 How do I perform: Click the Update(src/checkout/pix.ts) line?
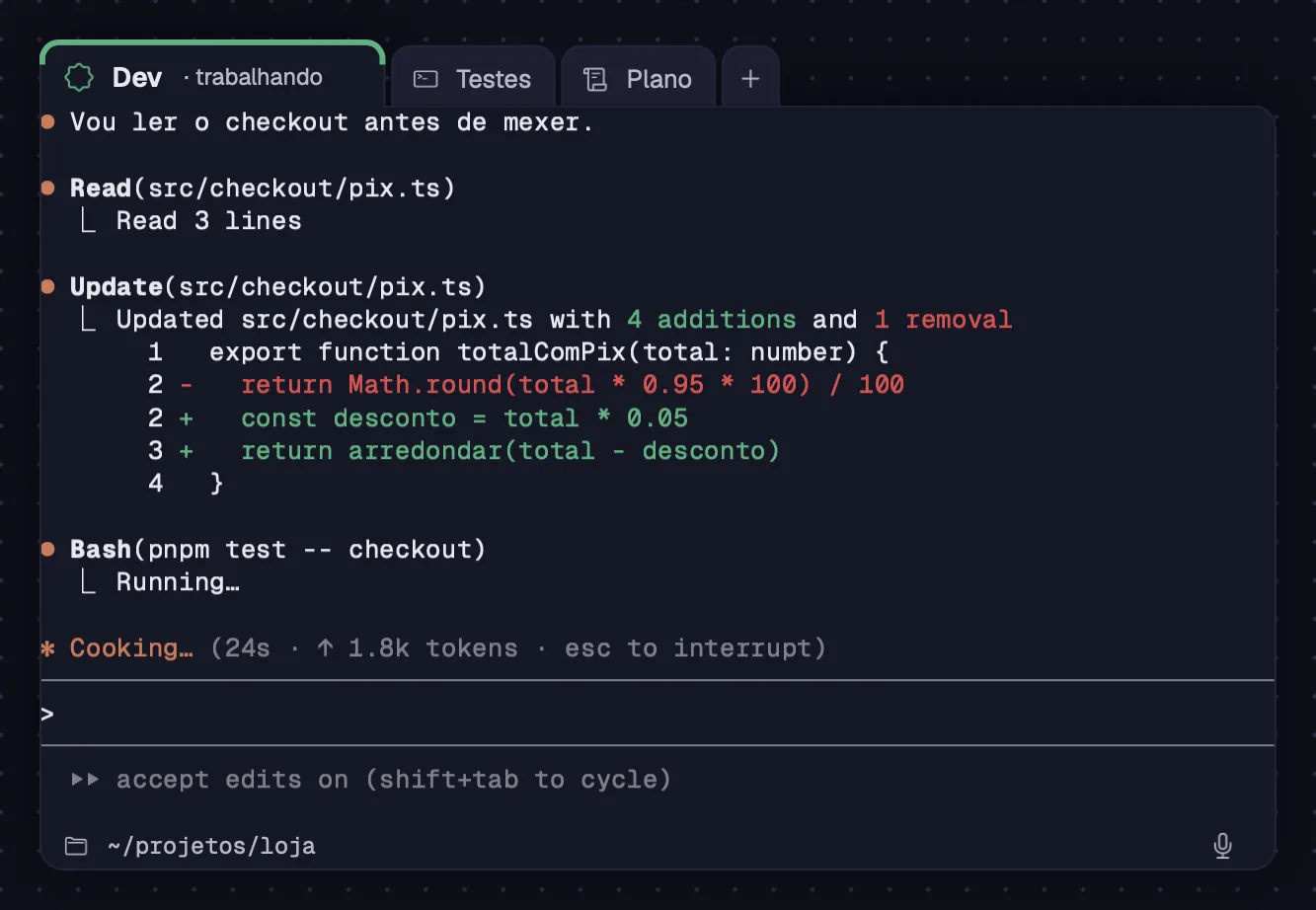(278, 286)
